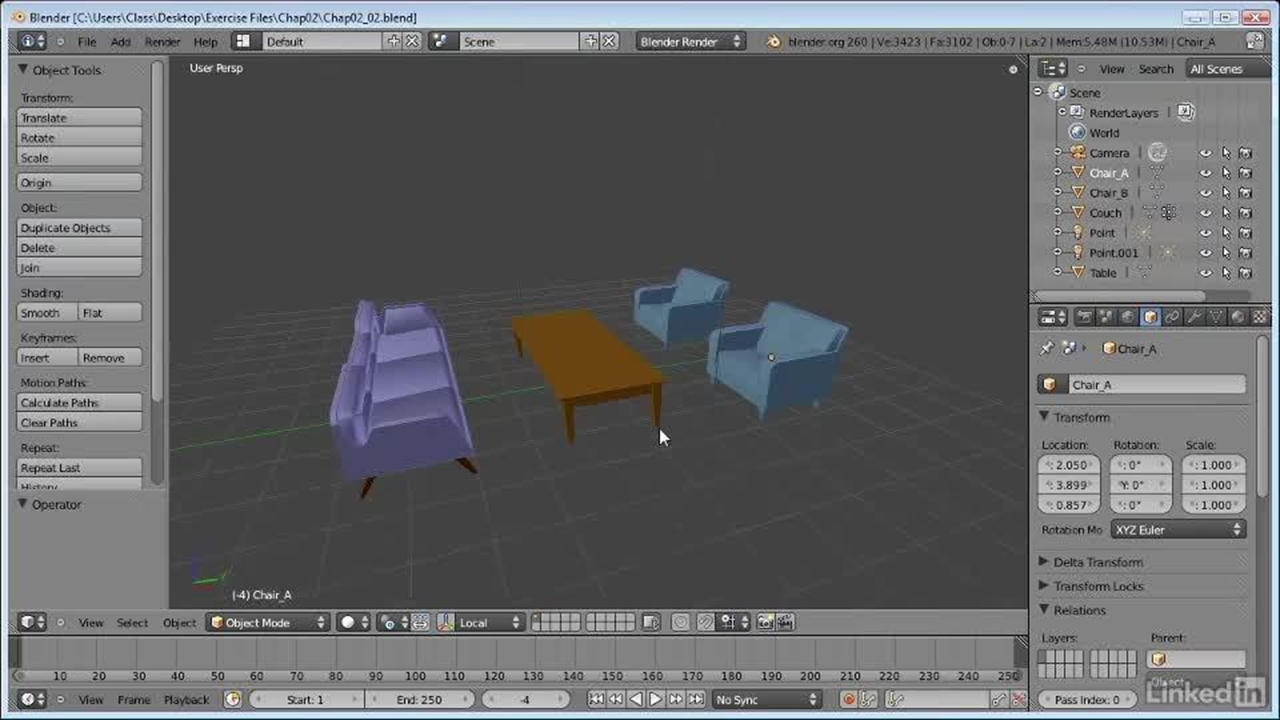Hide the Couch using its eye icon
Image resolution: width=1280 pixels, height=720 pixels.
[1206, 213]
